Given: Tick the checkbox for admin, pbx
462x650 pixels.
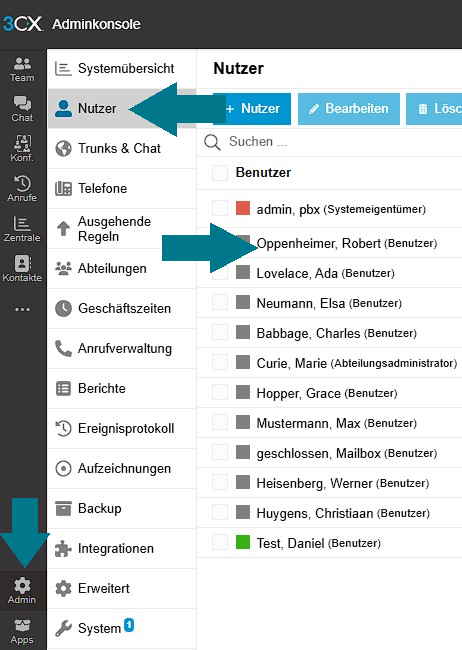Looking at the screenshot, I should pyautogui.click(x=220, y=208).
